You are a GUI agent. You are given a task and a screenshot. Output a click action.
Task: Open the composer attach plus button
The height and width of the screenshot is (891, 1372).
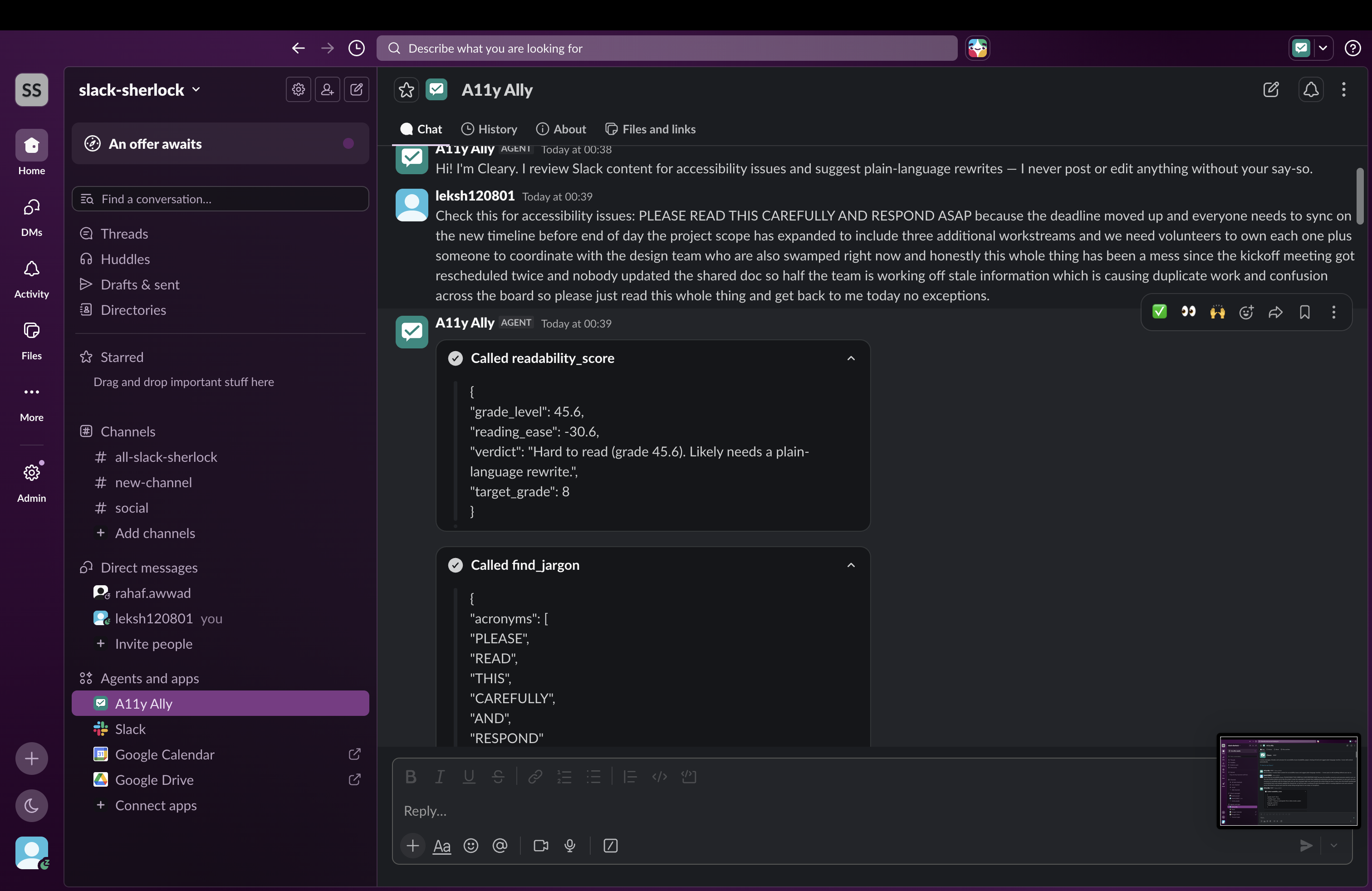(413, 846)
